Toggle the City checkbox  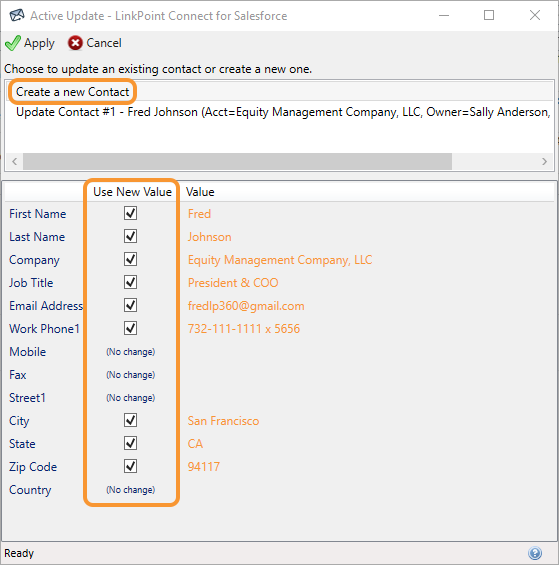pos(130,421)
